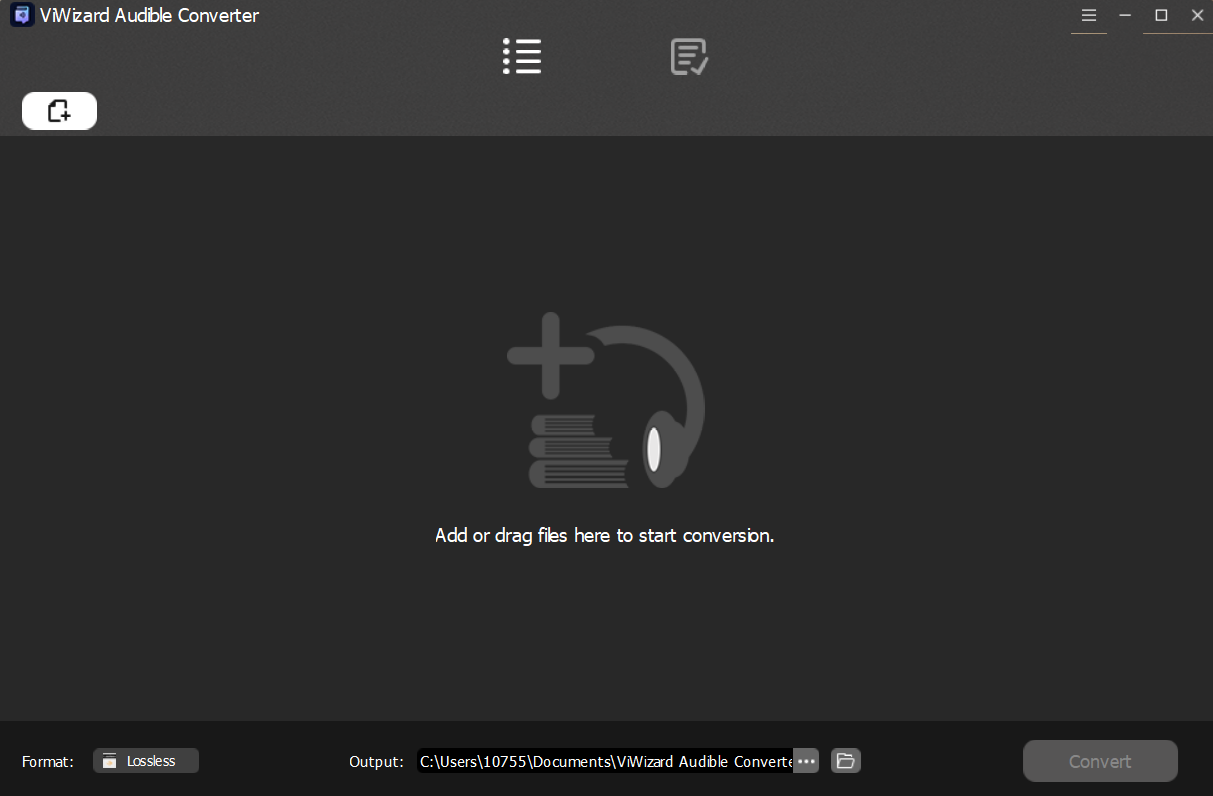Viewport: 1213px width, 796px height.
Task: Open the hamburger menu in title bar
Action: pyautogui.click(x=1089, y=16)
